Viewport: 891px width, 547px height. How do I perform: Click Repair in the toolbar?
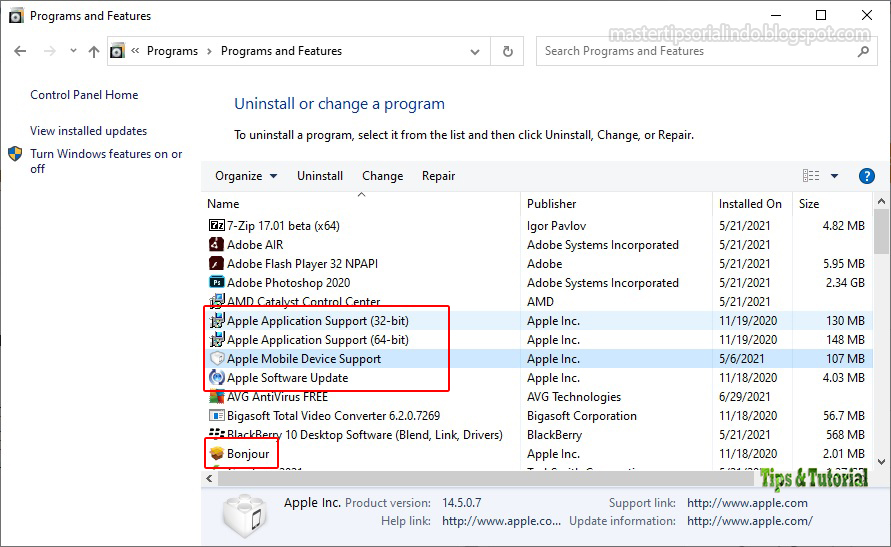point(438,176)
